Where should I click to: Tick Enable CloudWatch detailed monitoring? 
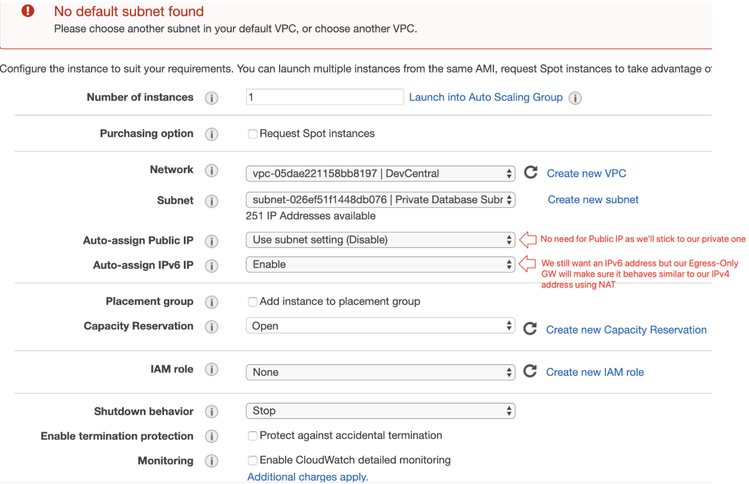[x=252, y=461]
